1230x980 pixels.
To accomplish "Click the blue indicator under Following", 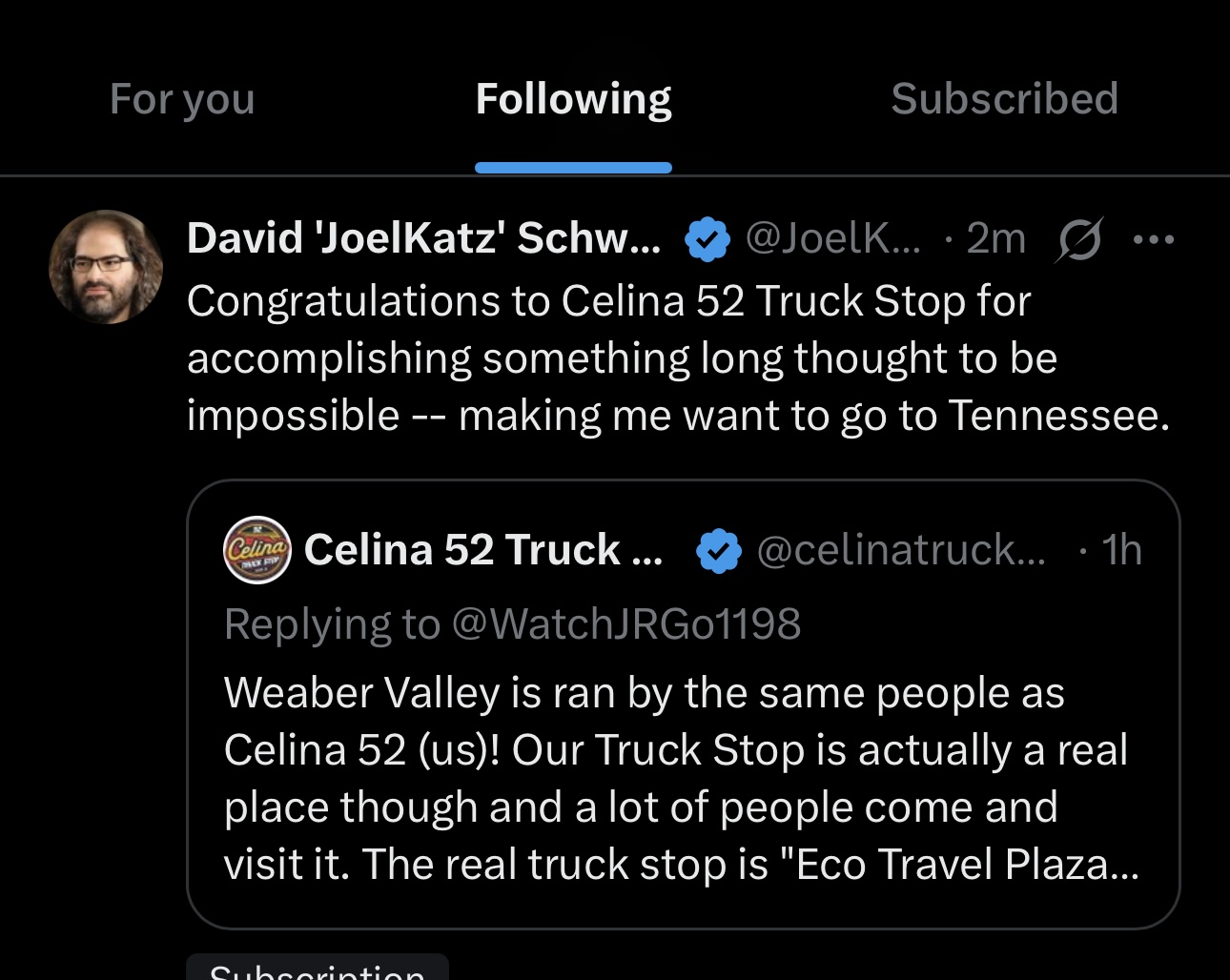I will (x=573, y=168).
